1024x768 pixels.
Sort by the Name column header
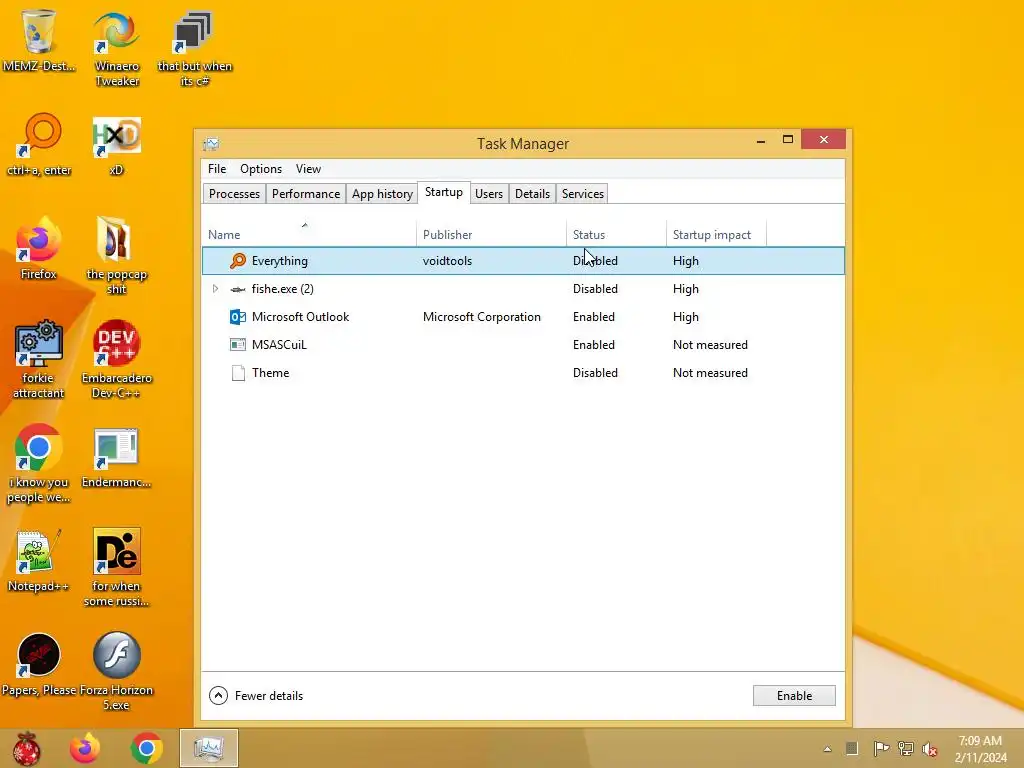pyautogui.click(x=309, y=234)
